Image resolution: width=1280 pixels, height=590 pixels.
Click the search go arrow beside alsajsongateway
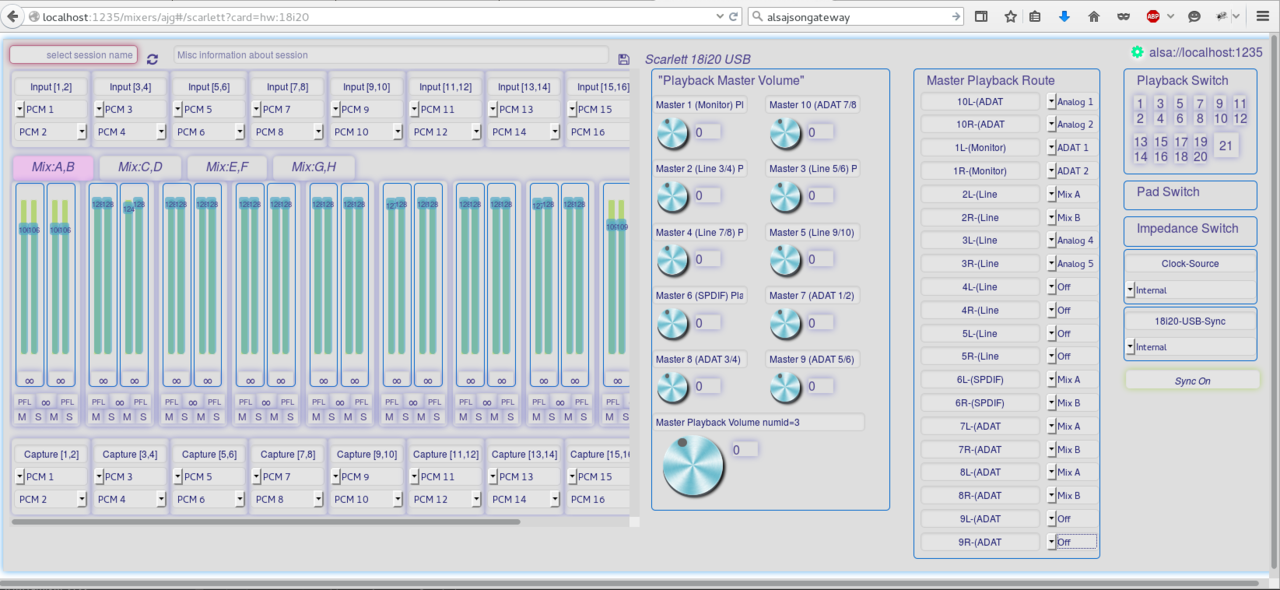pos(956,17)
